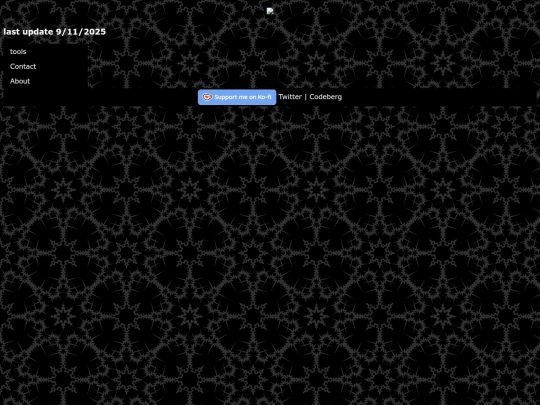The height and width of the screenshot is (405, 540).
Task: Click empty black area below About in sidebar
Action: [x=45, y=96]
